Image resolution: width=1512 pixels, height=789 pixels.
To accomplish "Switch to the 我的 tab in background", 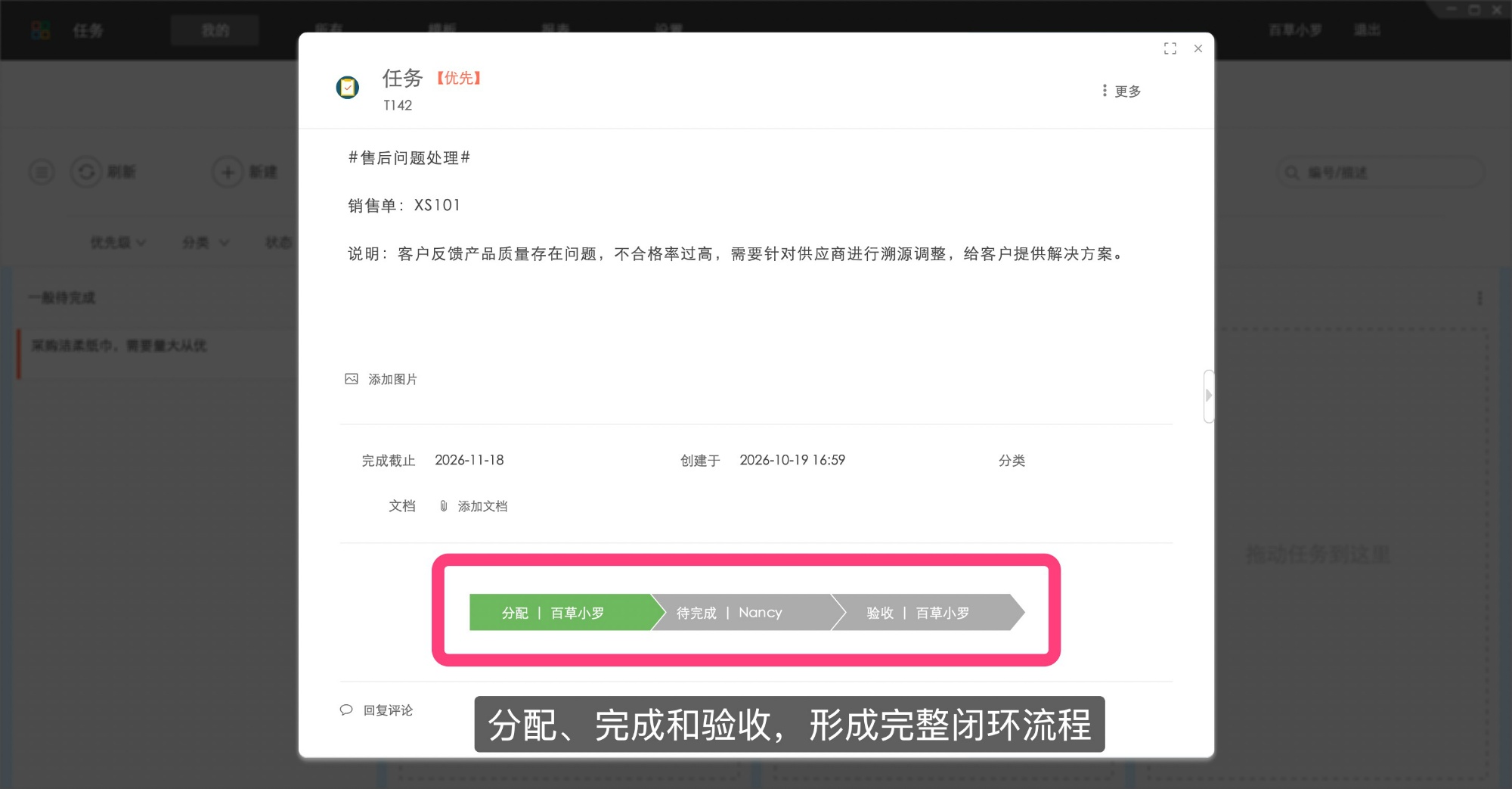I will point(215,30).
